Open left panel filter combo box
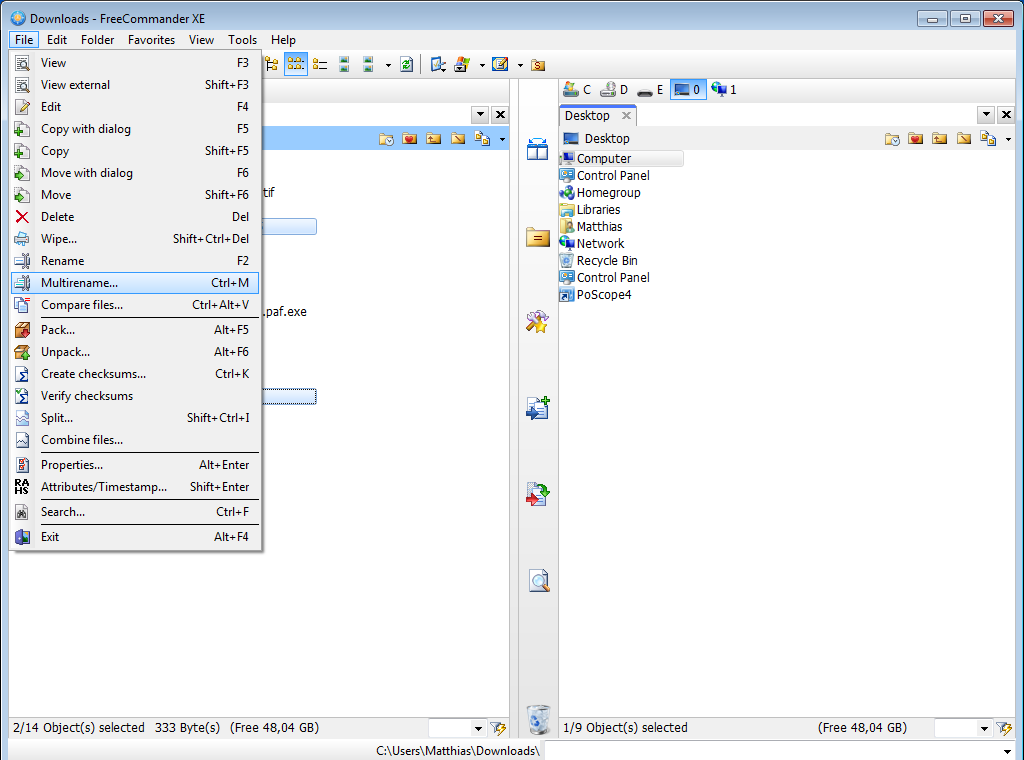 (457, 728)
